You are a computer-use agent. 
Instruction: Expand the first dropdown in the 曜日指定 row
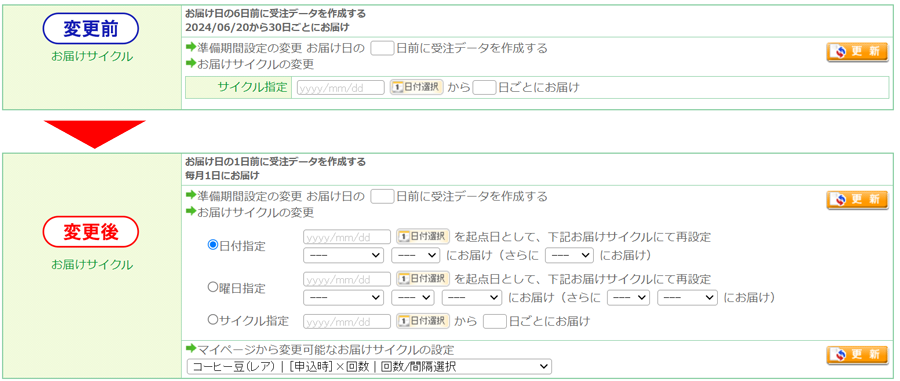(x=343, y=298)
